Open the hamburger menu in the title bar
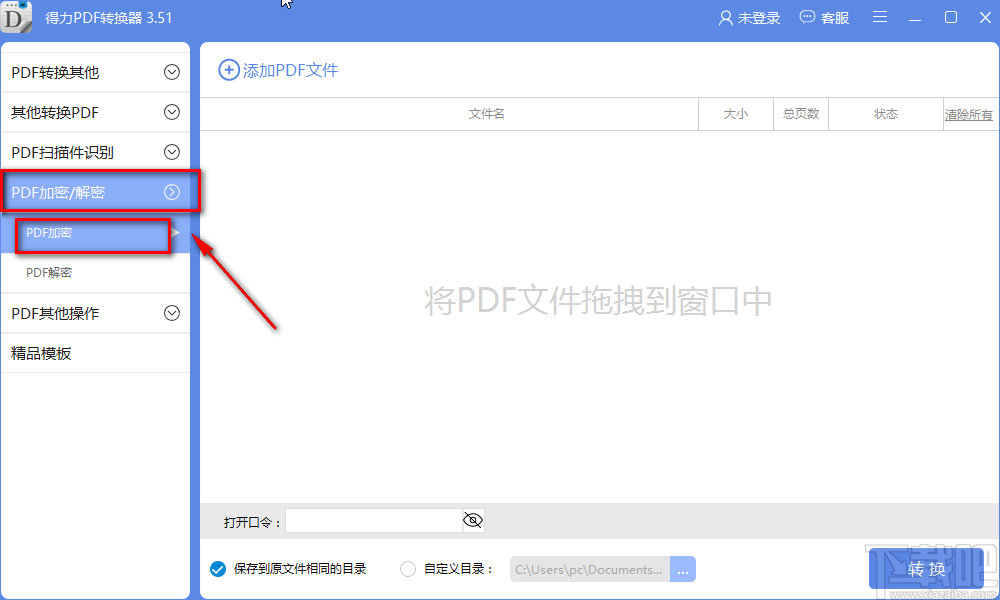This screenshot has height=600, width=1000. pos(880,17)
